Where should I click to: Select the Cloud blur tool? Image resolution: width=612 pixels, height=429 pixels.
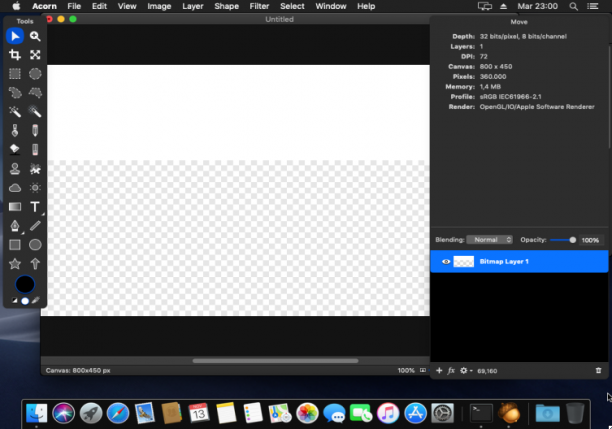15,188
